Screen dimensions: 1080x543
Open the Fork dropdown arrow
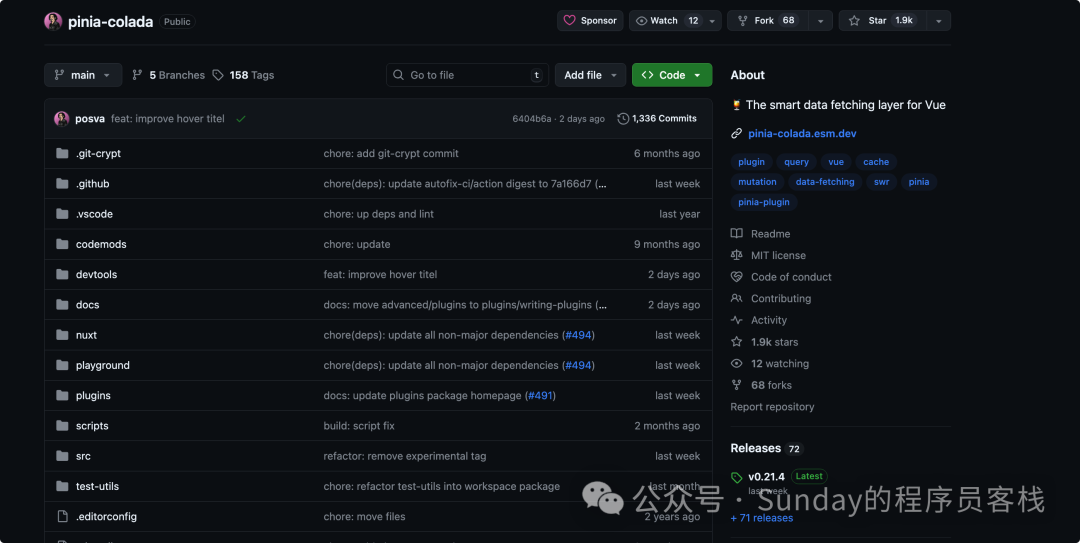pyautogui.click(x=820, y=21)
